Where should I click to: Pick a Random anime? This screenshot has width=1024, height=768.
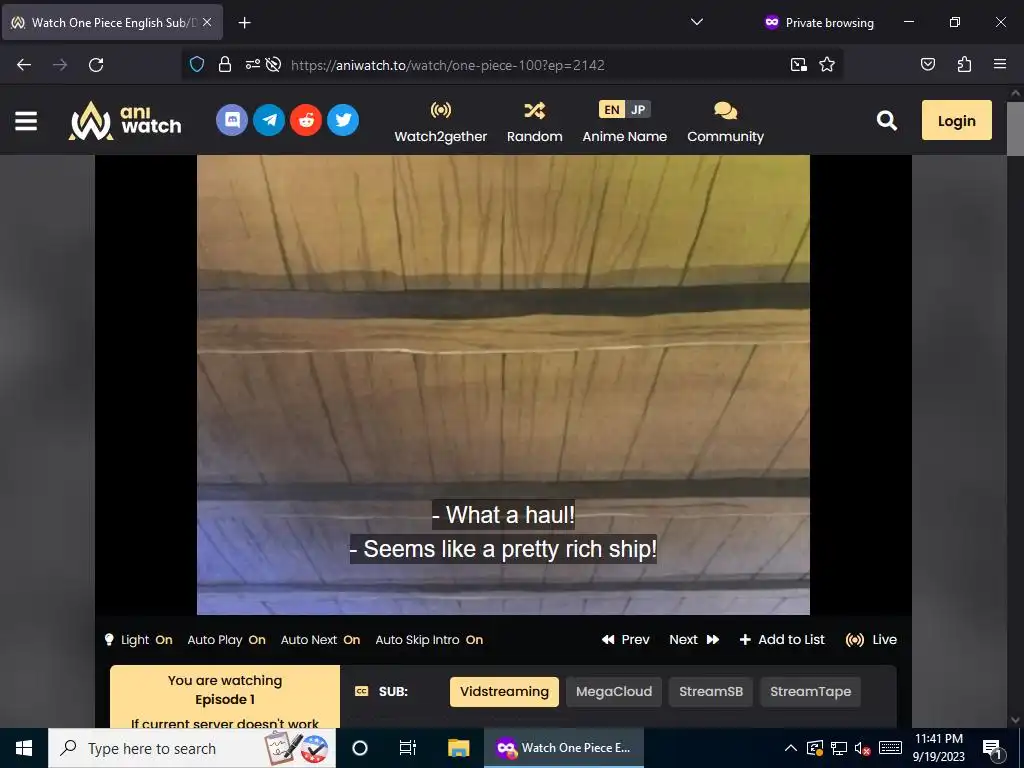click(x=534, y=122)
